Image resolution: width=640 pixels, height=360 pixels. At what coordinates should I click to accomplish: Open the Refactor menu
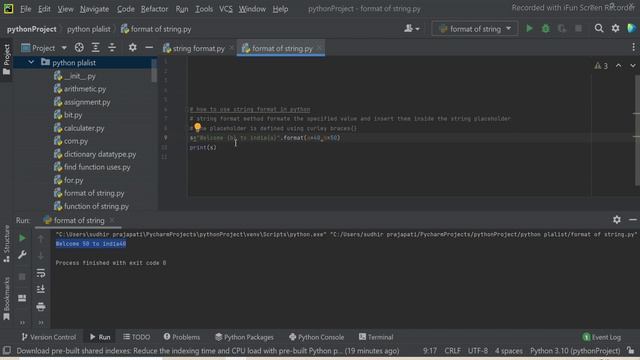(x=154, y=9)
